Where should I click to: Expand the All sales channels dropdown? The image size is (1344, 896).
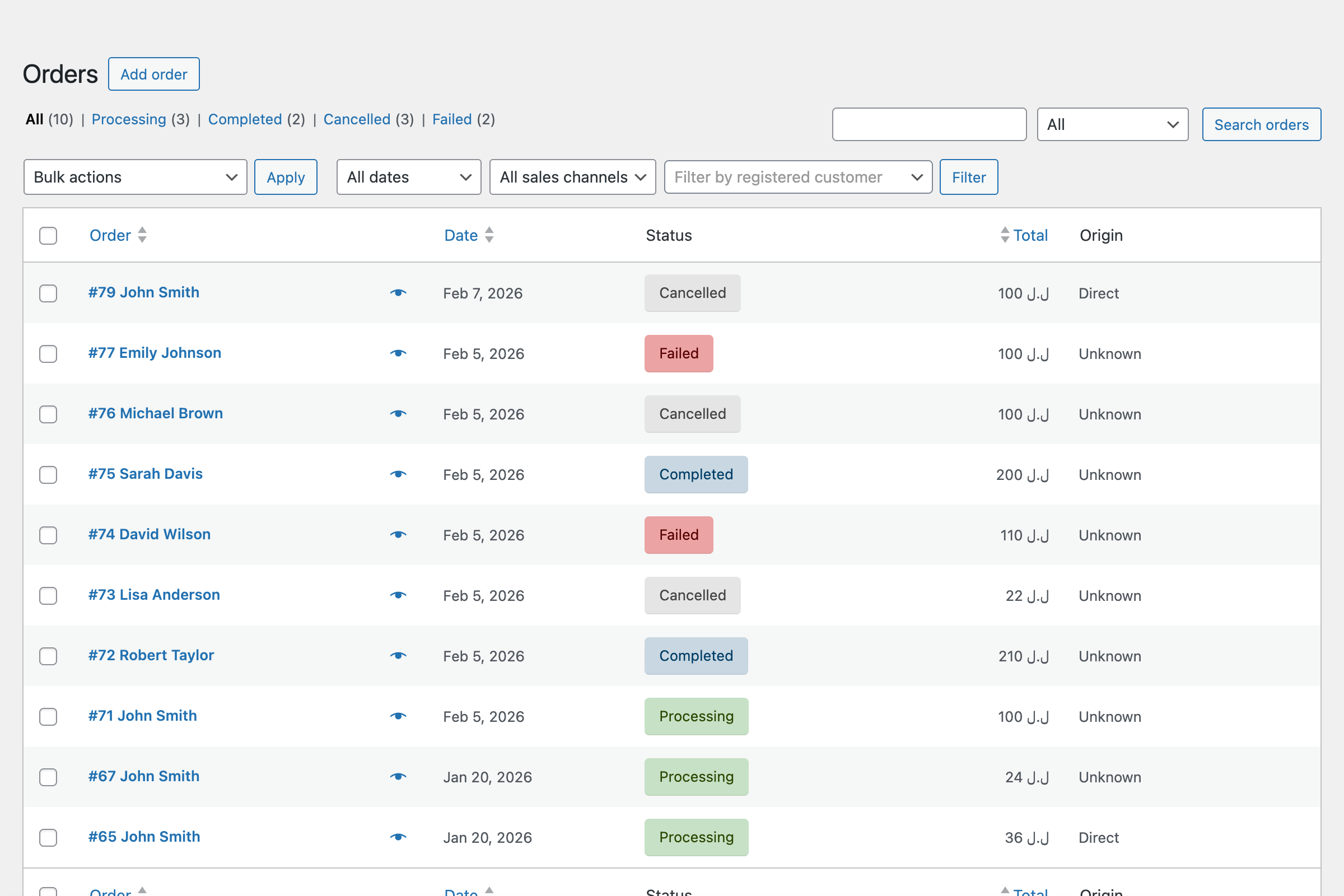coord(572,177)
